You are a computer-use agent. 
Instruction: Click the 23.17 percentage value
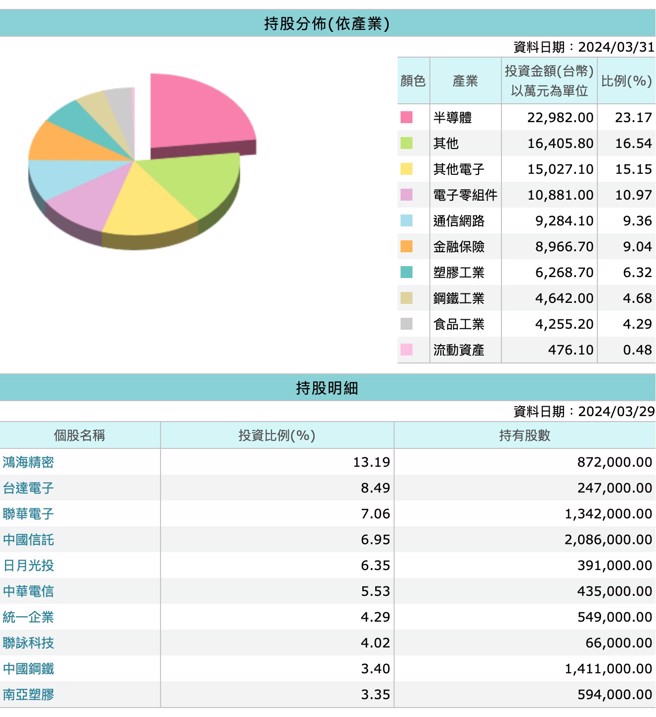click(633, 118)
